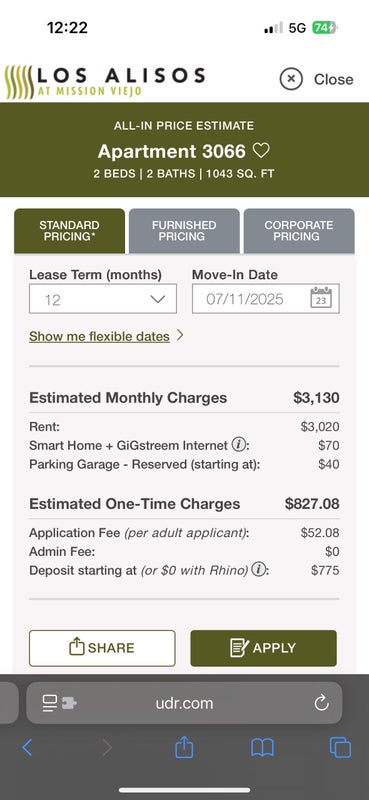369x800 pixels.
Task: Expand the Lease Term months dropdown
Action: click(103, 298)
